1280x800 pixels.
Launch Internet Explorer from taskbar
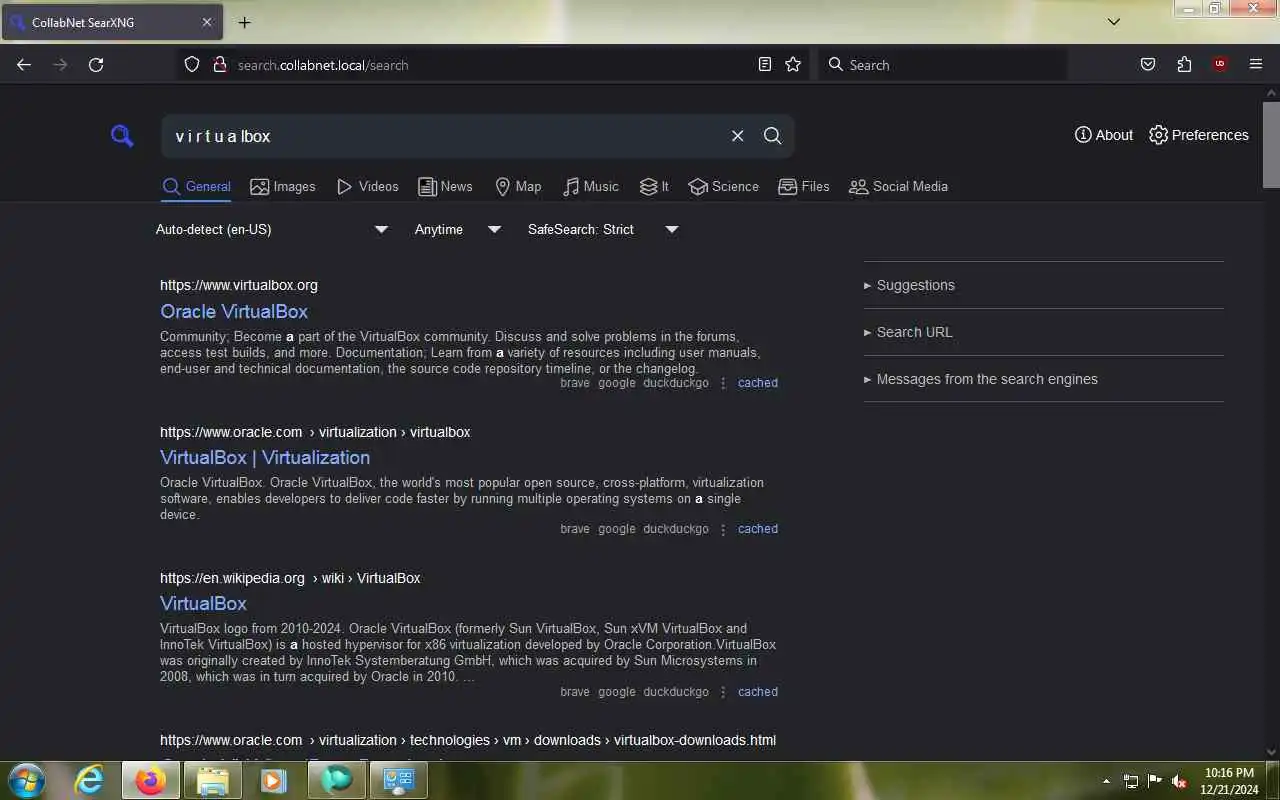click(x=90, y=780)
